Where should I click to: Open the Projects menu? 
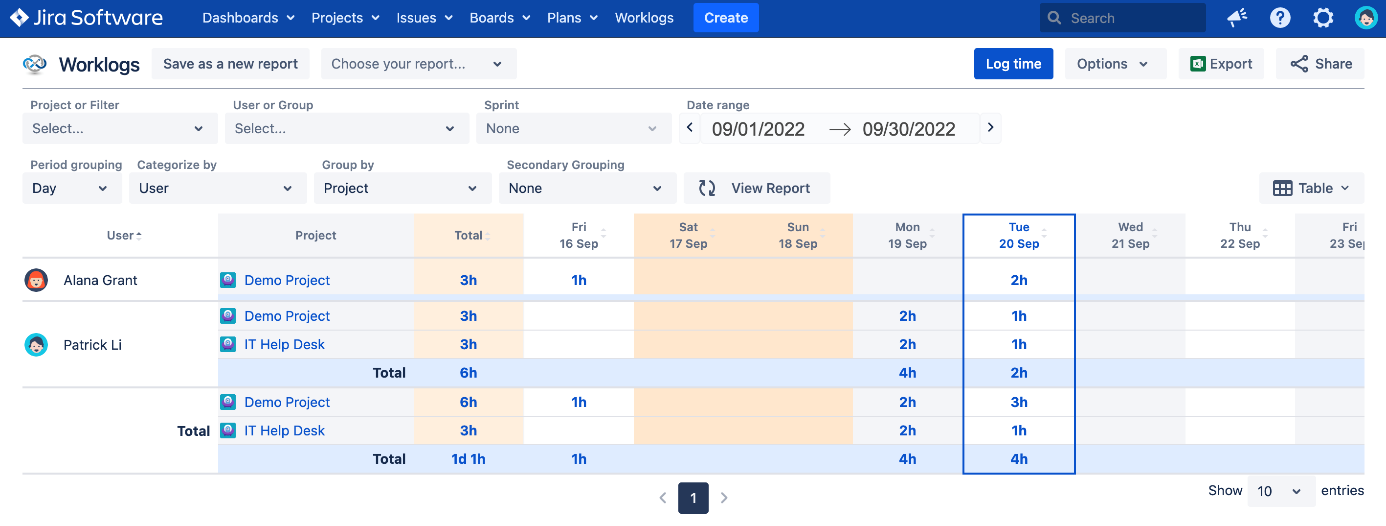pyautogui.click(x=345, y=18)
